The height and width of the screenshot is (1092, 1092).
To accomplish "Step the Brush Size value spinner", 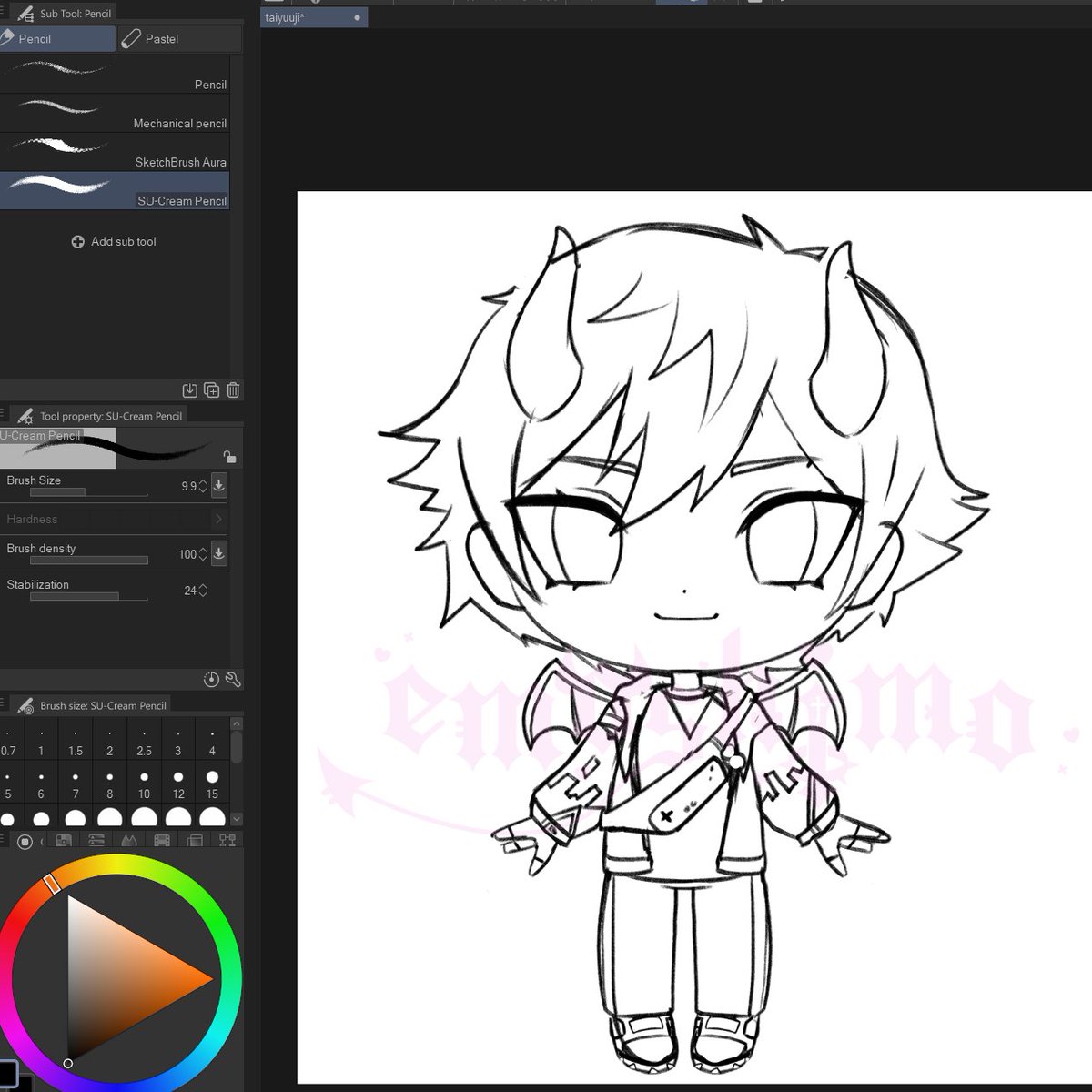I will tap(202, 487).
